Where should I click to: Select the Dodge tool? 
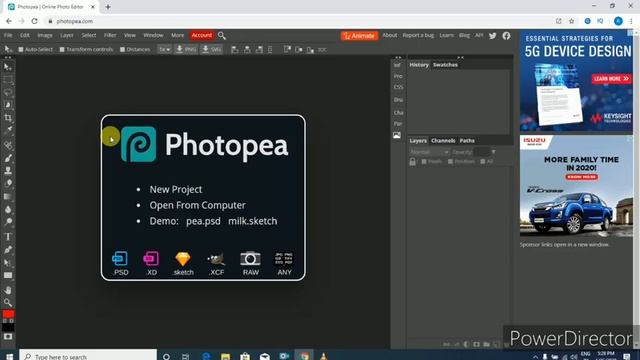[8, 222]
